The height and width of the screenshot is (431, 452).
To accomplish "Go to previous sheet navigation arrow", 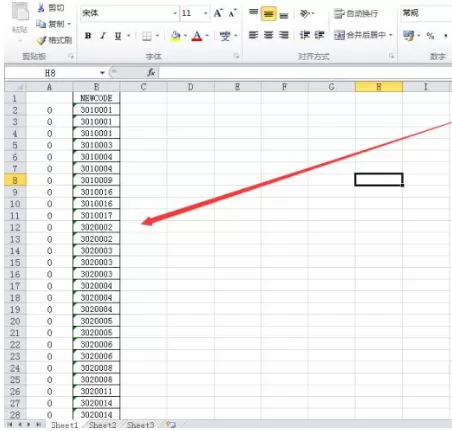I will click(x=20, y=424).
